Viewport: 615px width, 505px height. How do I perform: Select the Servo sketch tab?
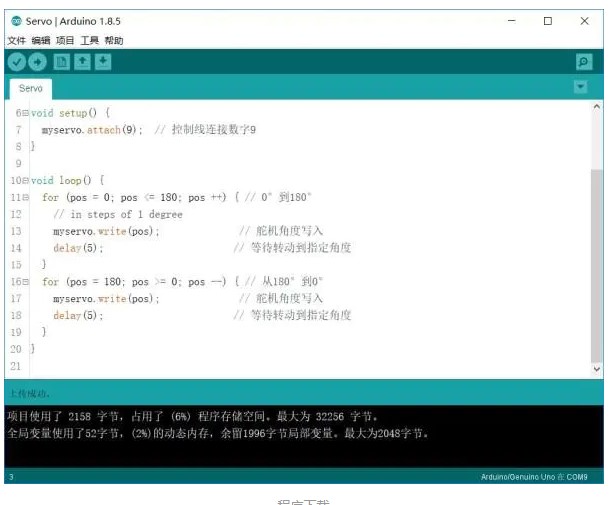(31, 88)
